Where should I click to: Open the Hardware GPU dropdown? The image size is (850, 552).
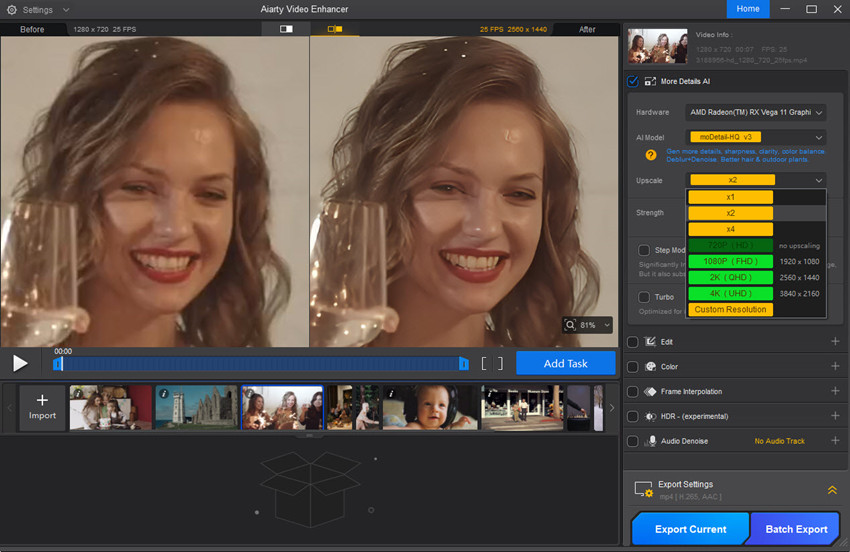[x=757, y=112]
